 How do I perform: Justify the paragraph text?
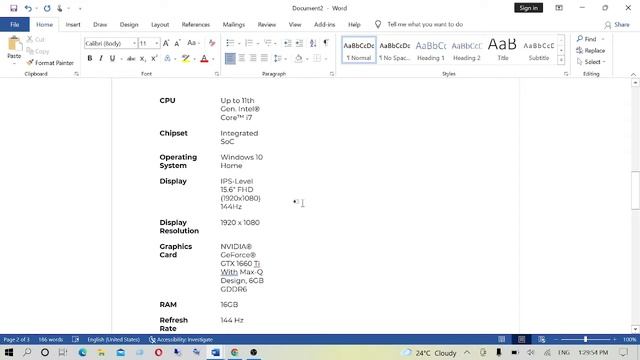click(264, 59)
